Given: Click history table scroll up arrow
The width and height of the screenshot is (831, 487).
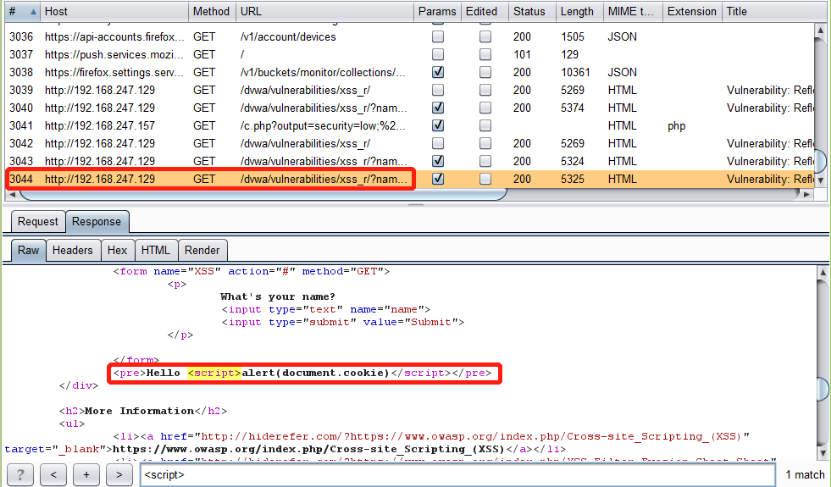Looking at the screenshot, I should tap(820, 30).
